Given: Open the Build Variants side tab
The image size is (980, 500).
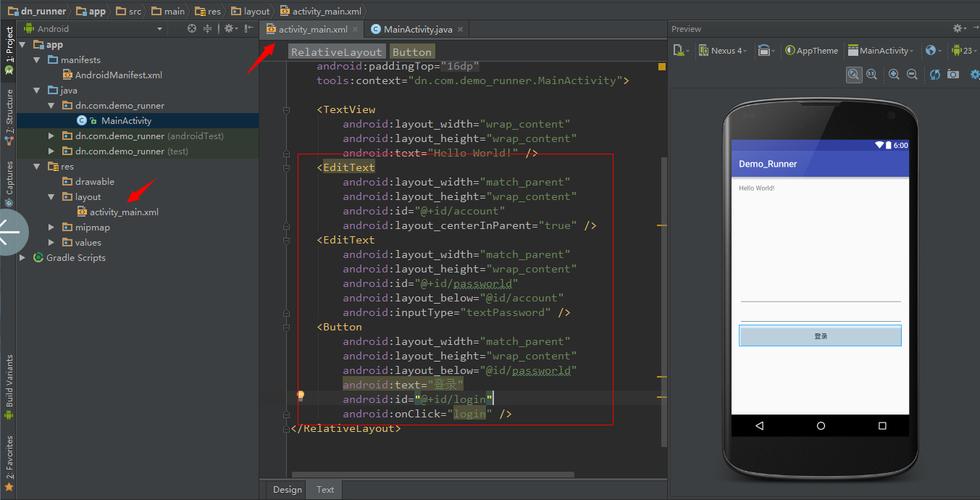Looking at the screenshot, I should [x=9, y=387].
